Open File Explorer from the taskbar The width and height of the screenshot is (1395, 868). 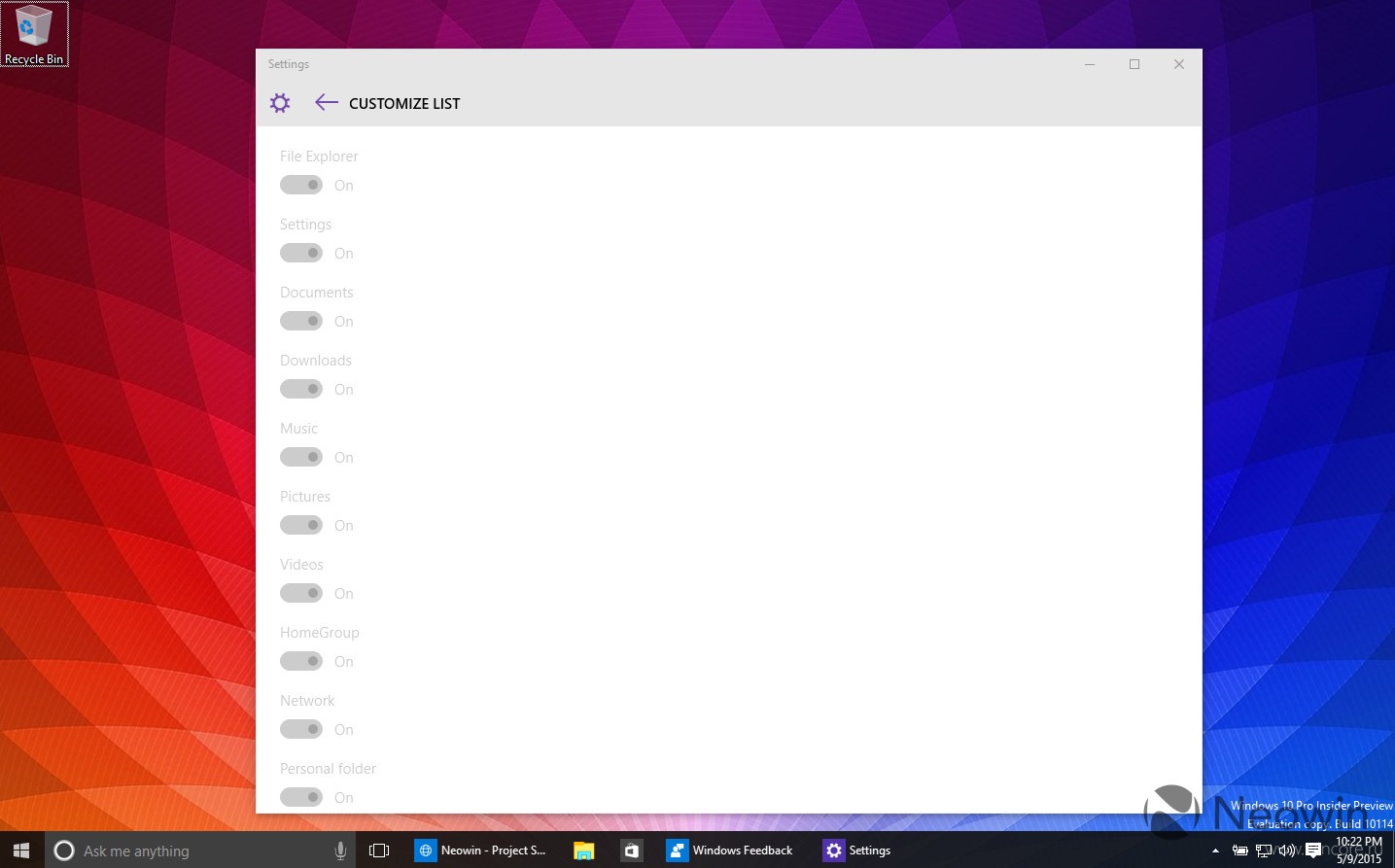point(583,851)
